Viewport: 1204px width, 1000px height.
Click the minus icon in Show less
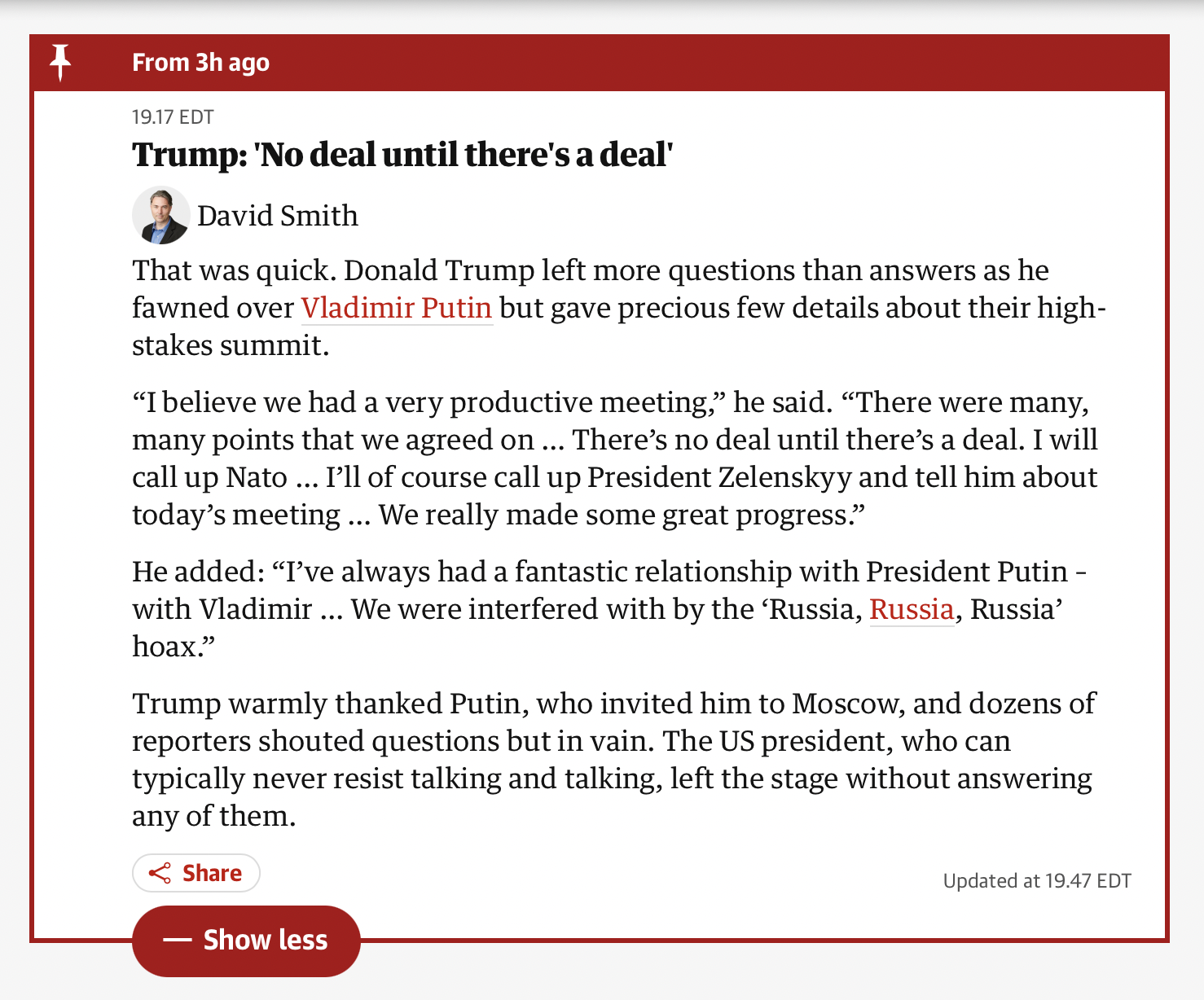click(177, 940)
